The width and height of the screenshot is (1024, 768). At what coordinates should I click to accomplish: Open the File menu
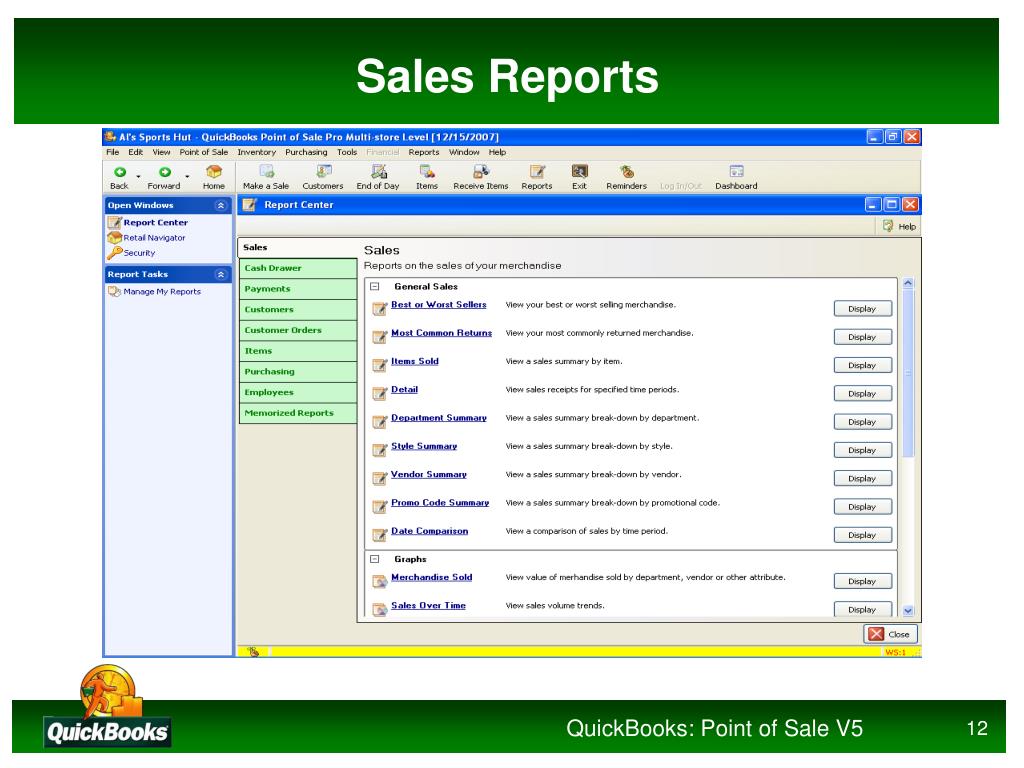click(113, 152)
